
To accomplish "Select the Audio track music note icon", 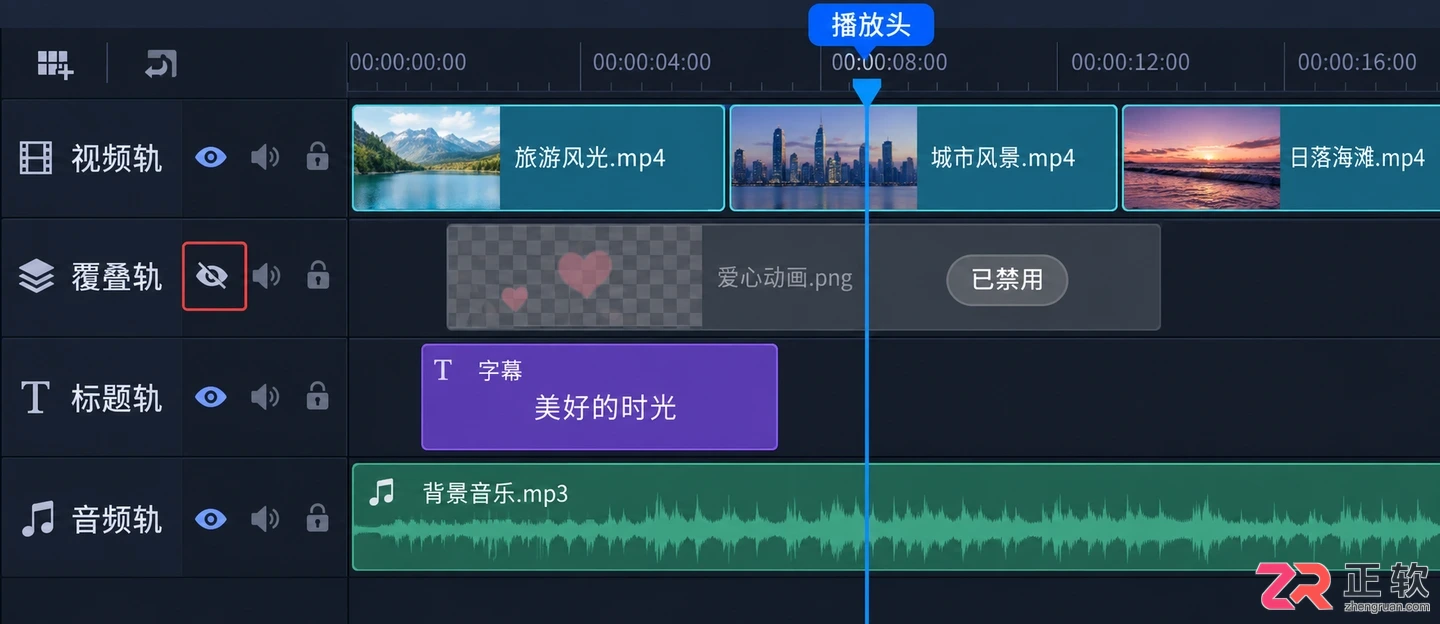I will (37, 519).
